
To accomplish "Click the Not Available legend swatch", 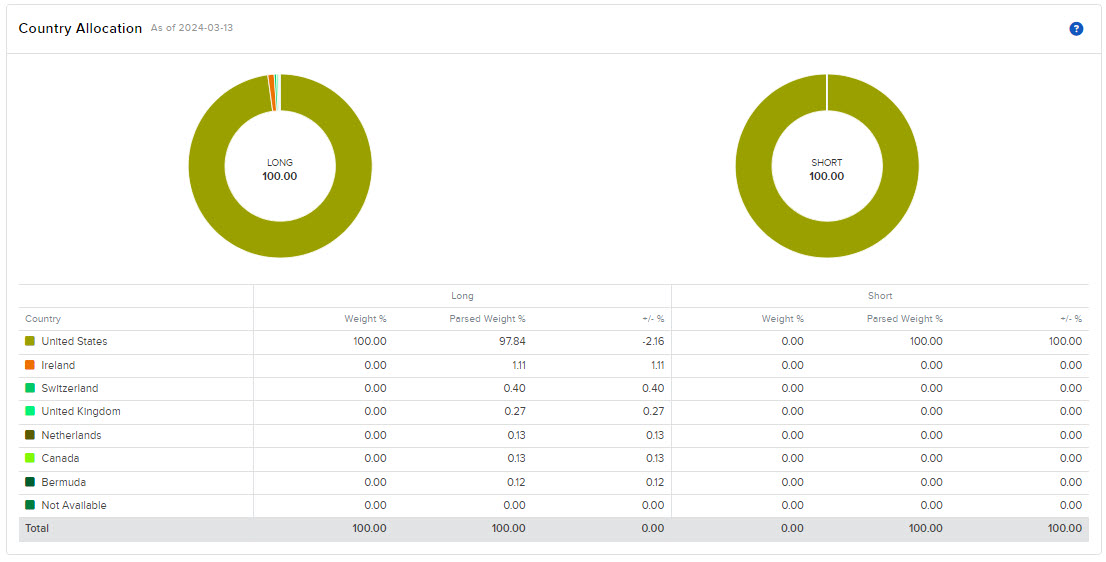I will 30,505.
